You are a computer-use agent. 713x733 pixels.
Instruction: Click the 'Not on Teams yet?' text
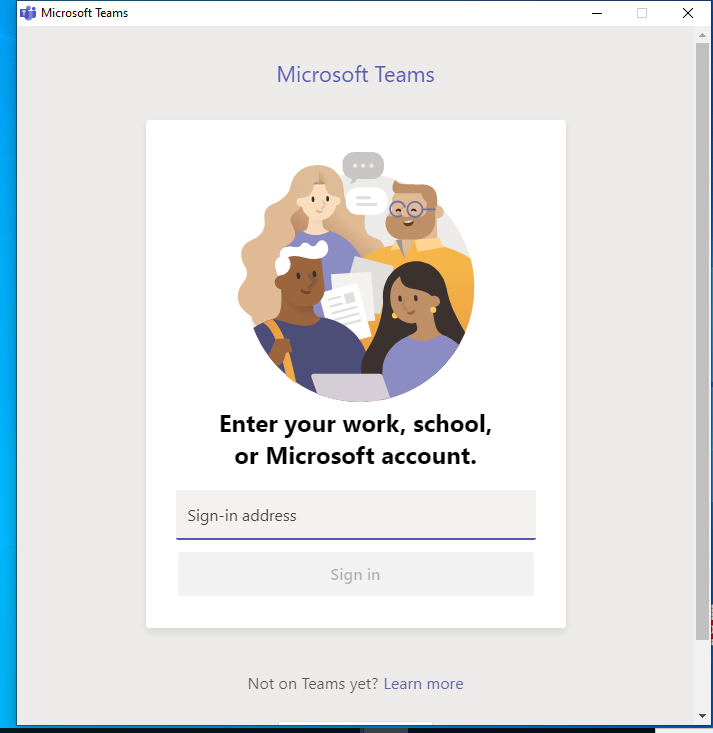(x=313, y=684)
